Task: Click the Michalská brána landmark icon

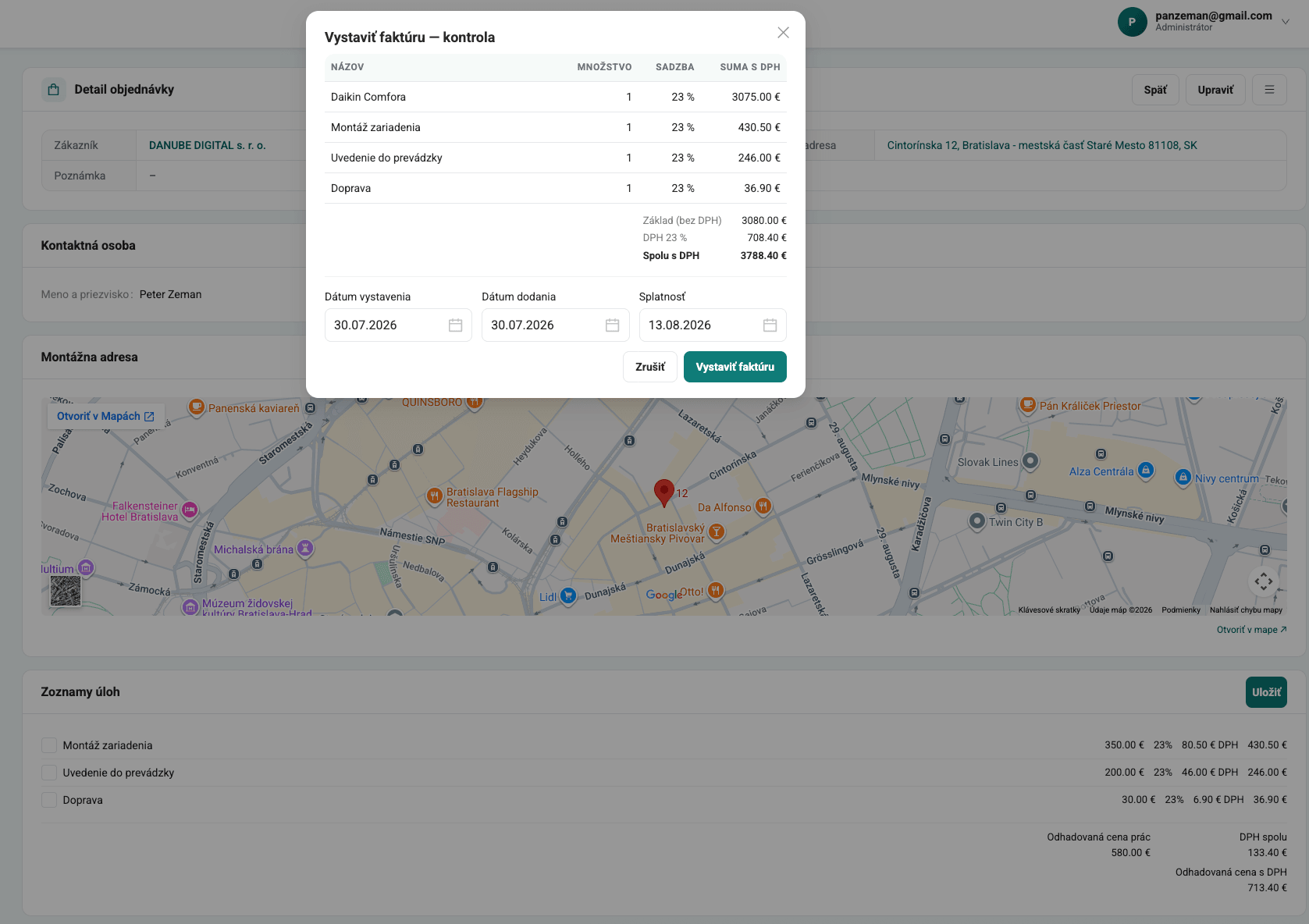Action: [305, 549]
